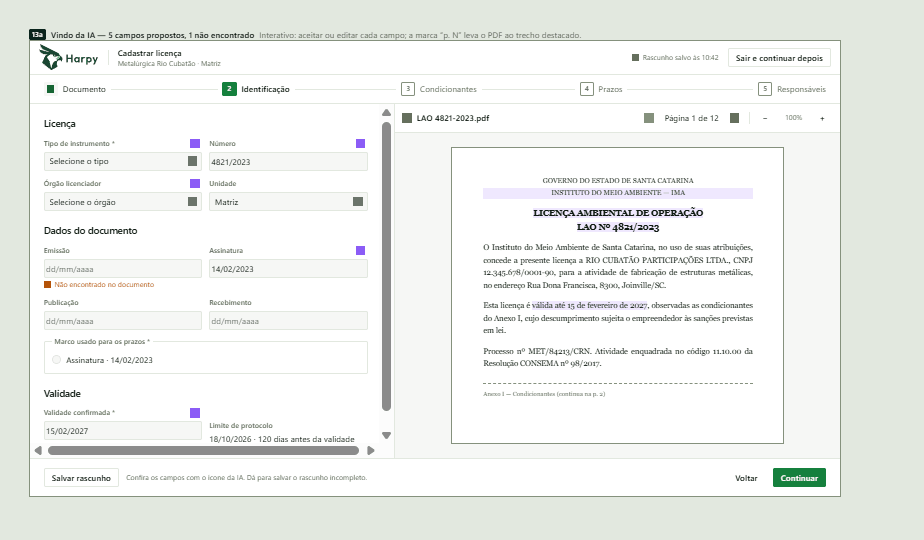The height and width of the screenshot is (540, 924).
Task: Open the 'Selecione o tipo' dropdown
Action: pyautogui.click(x=123, y=162)
